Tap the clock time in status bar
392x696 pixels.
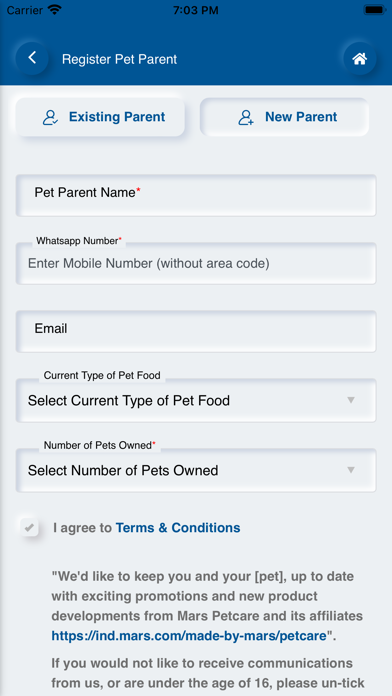click(196, 10)
